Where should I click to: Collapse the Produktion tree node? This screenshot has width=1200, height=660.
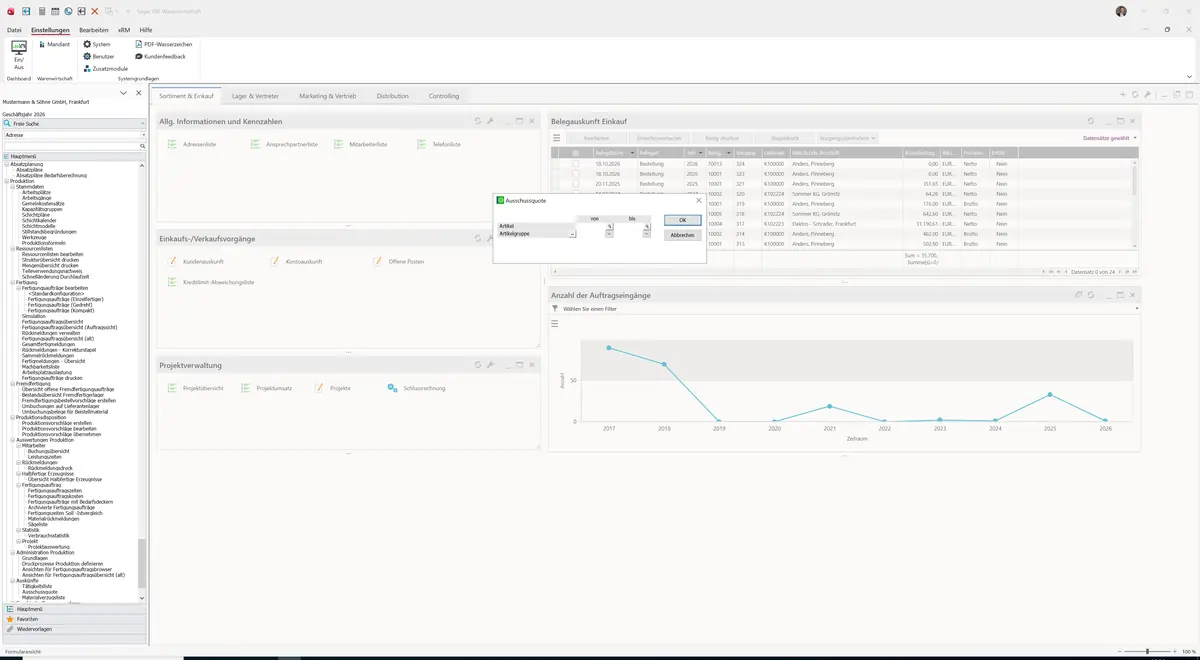(x=6, y=181)
